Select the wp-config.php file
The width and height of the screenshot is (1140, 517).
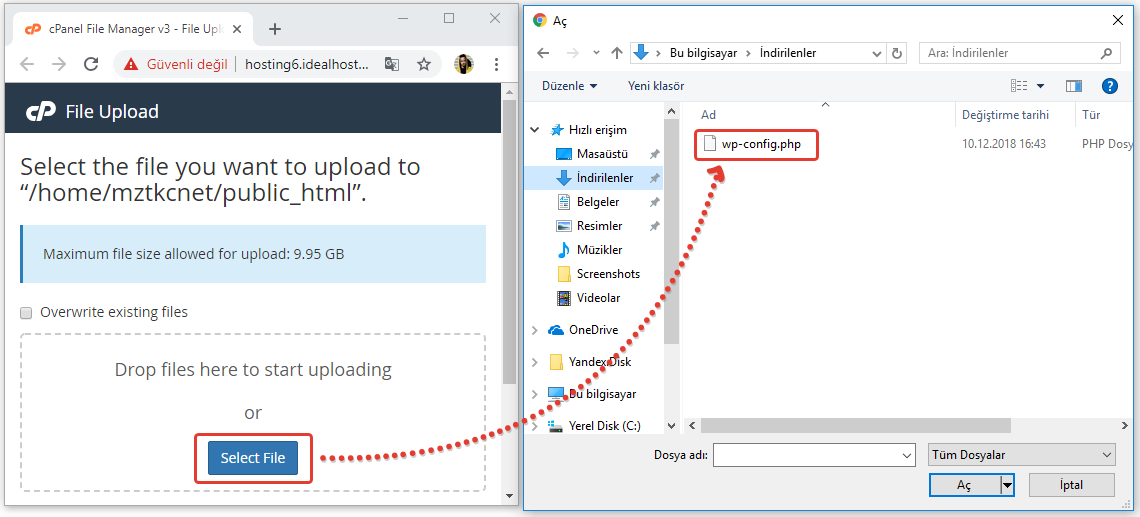pyautogui.click(x=760, y=144)
